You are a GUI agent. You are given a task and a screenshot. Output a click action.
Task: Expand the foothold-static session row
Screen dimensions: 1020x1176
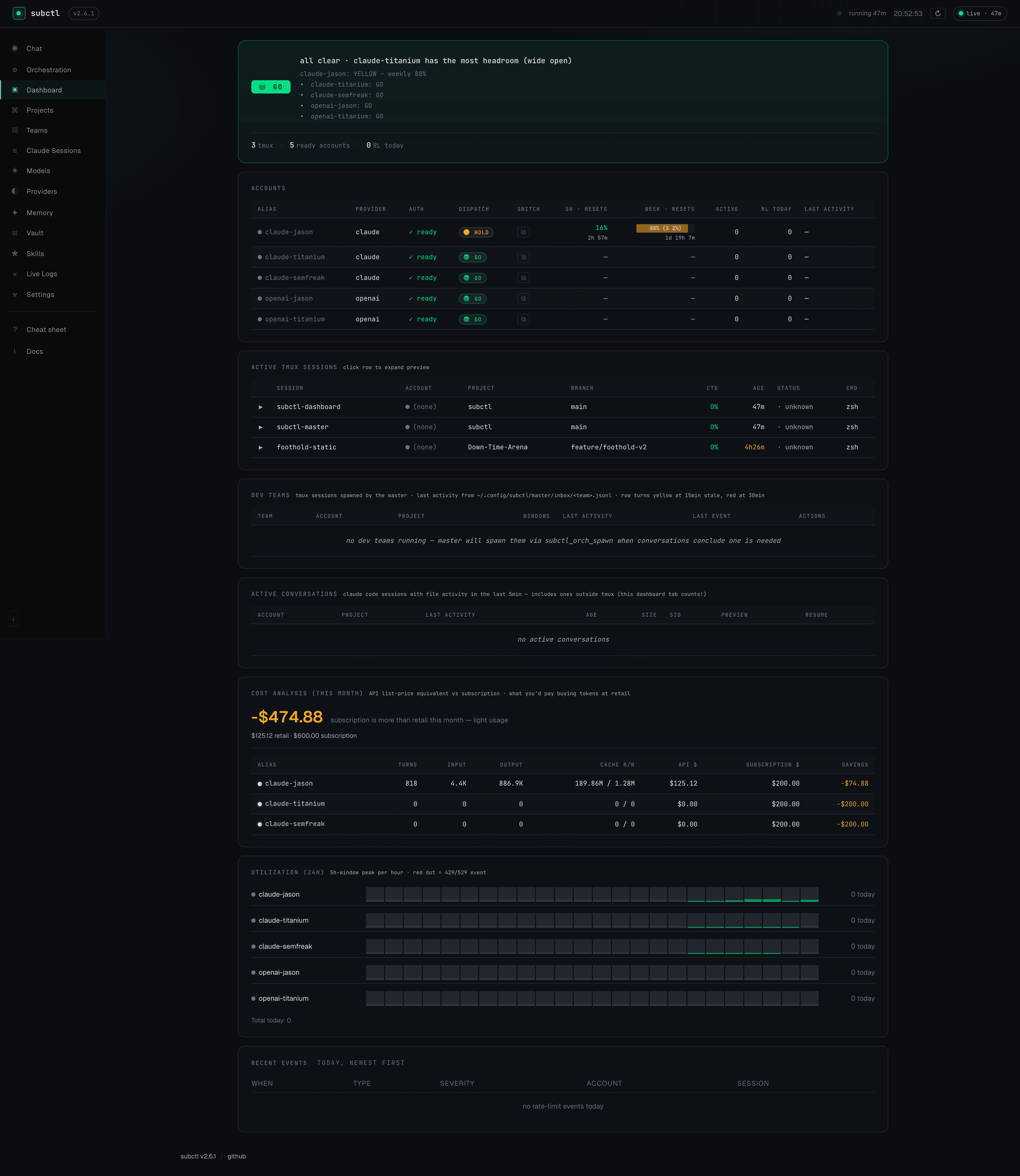(x=562, y=448)
